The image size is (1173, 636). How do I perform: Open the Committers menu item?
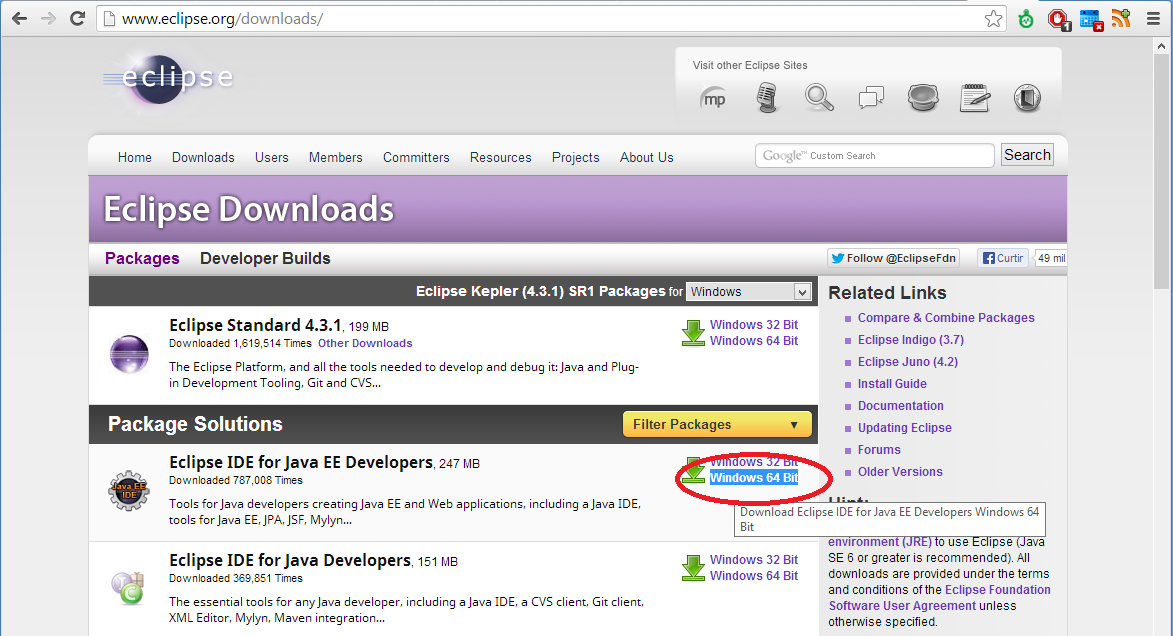coord(417,157)
